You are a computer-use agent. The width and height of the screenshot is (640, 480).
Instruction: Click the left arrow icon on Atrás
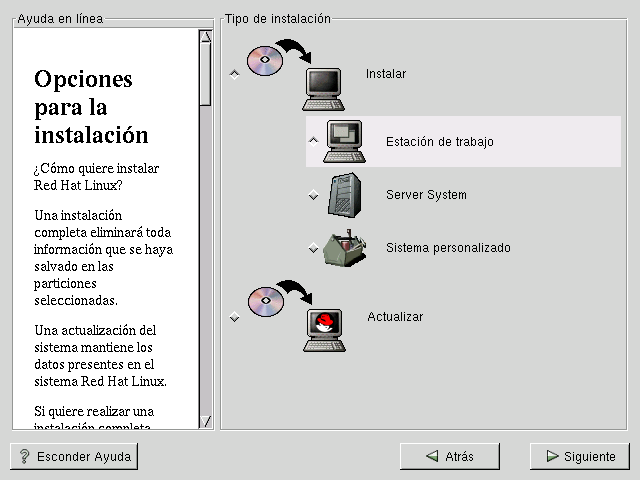point(432,457)
